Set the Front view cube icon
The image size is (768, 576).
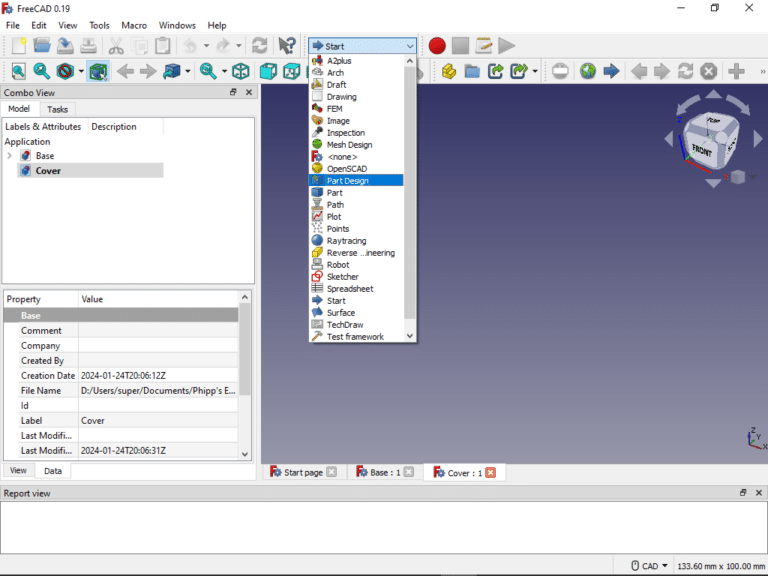click(x=268, y=71)
